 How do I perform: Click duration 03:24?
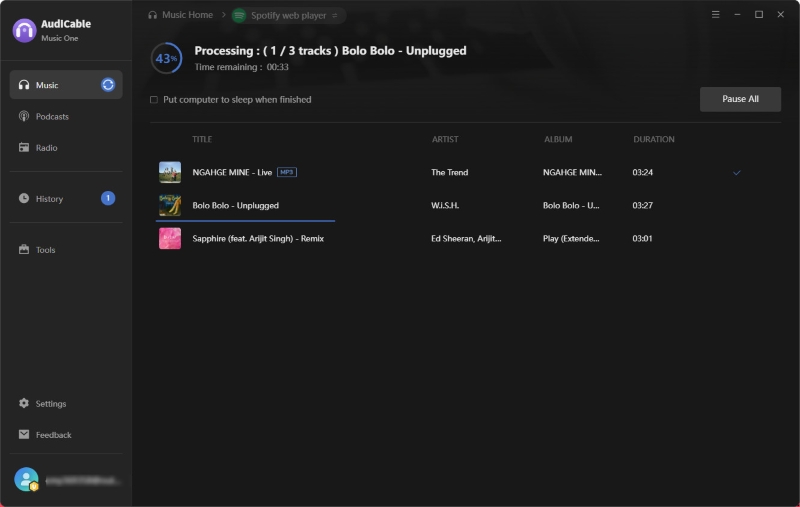[642, 172]
